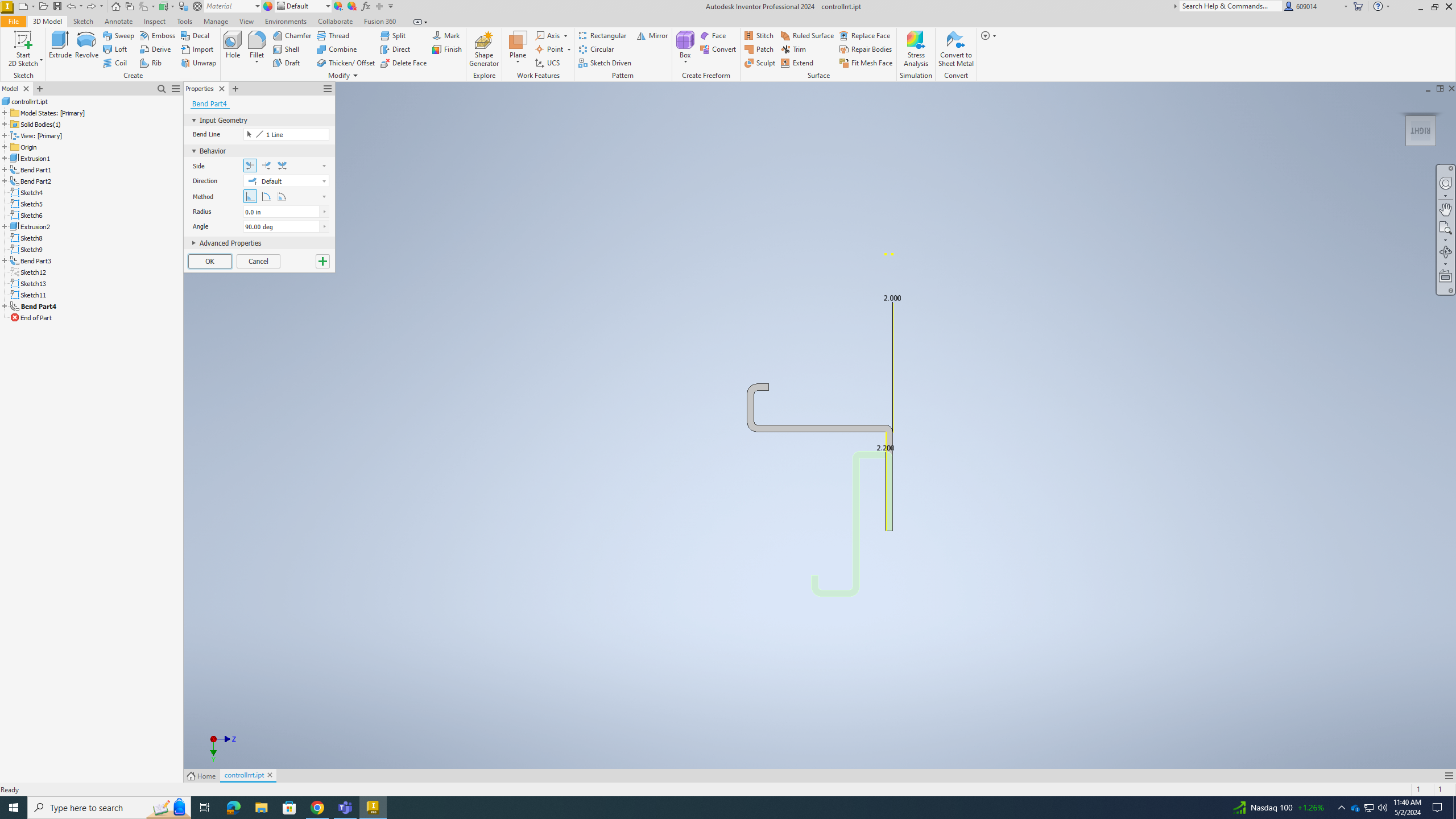This screenshot has width=1456, height=819.
Task: Select the Ruled Surface tool
Action: click(x=807, y=35)
